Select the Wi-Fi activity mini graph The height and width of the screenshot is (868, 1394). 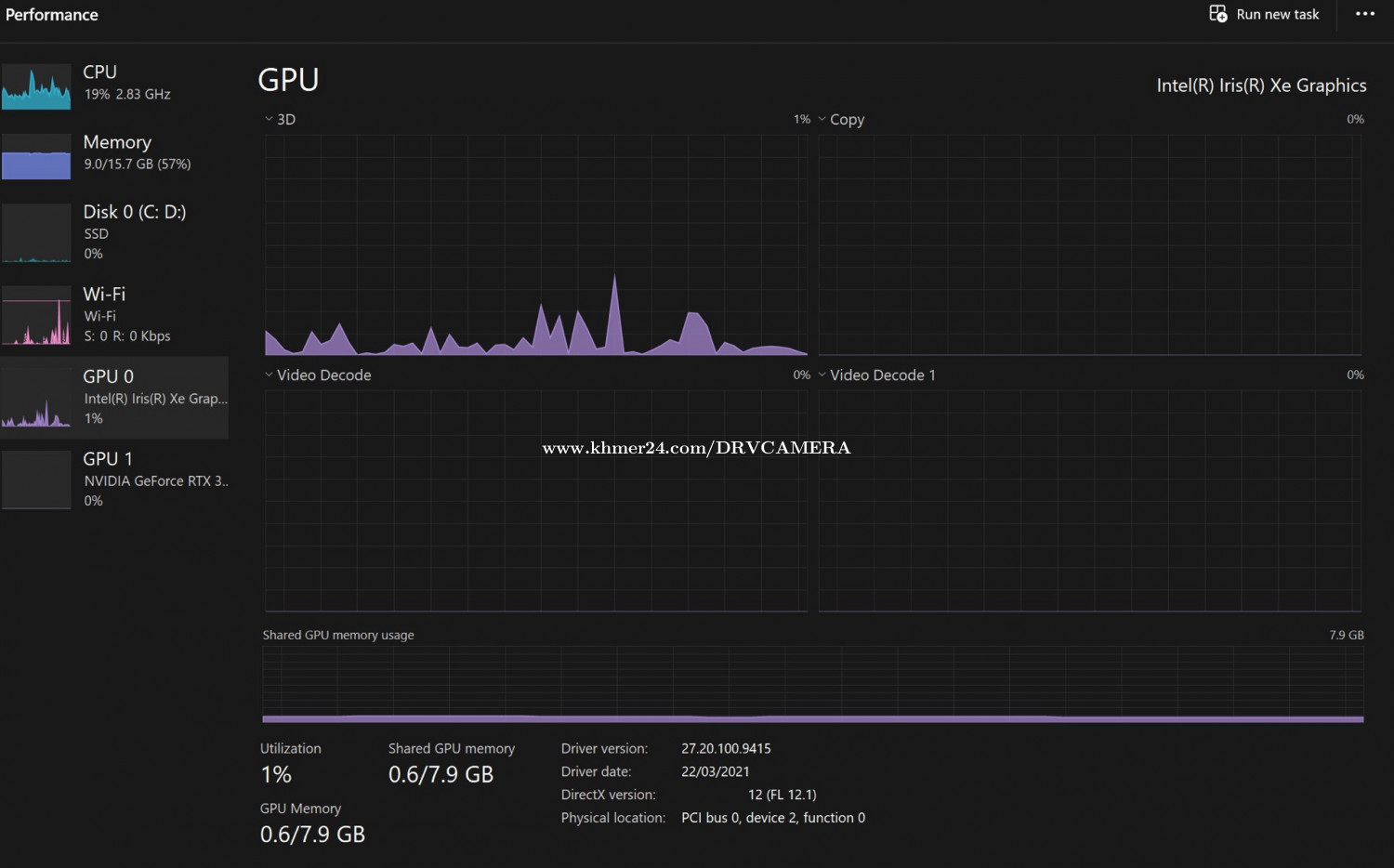tap(36, 315)
